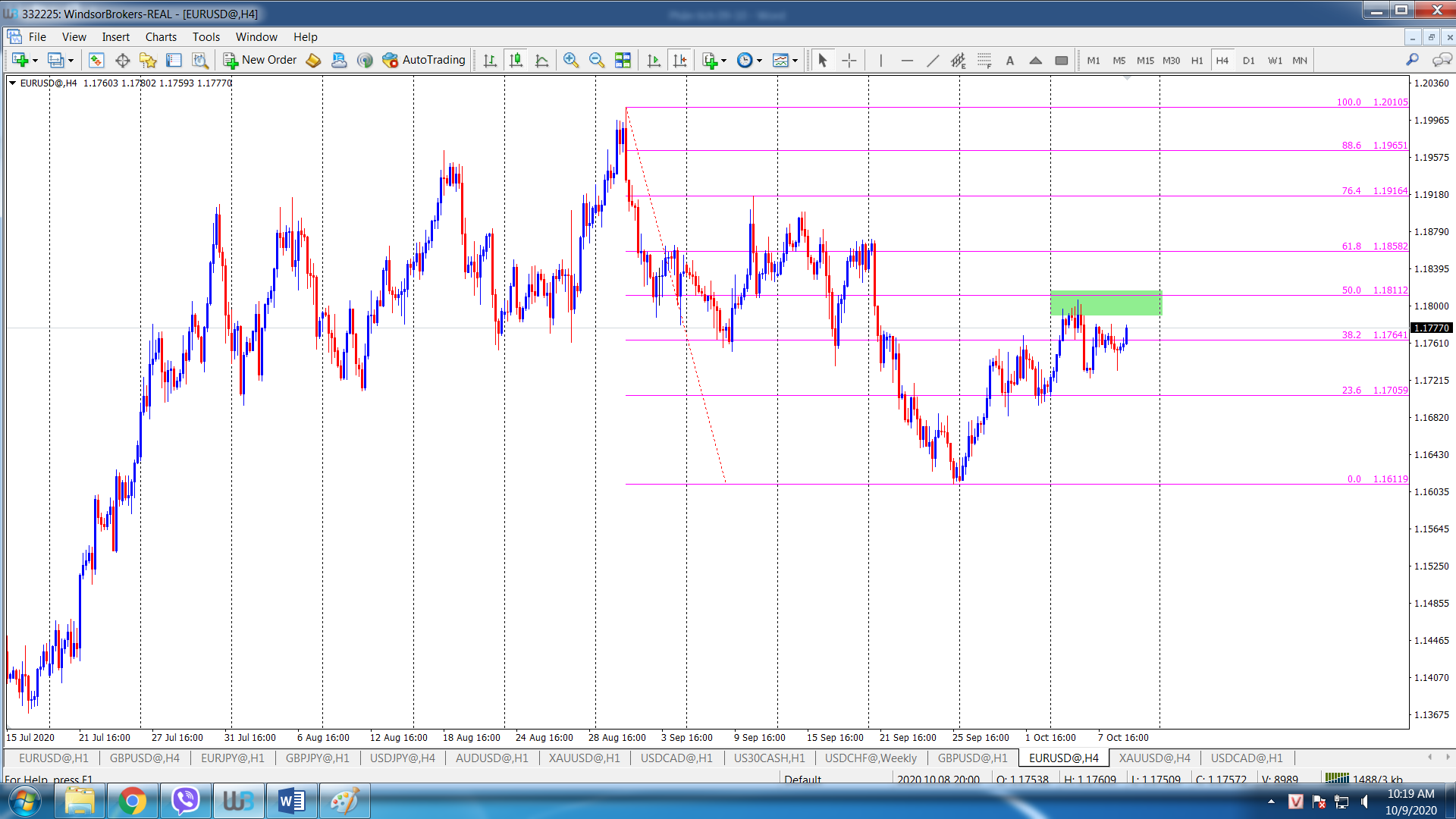1456x819 pixels.
Task: Open the New Chart tool
Action: [20, 60]
